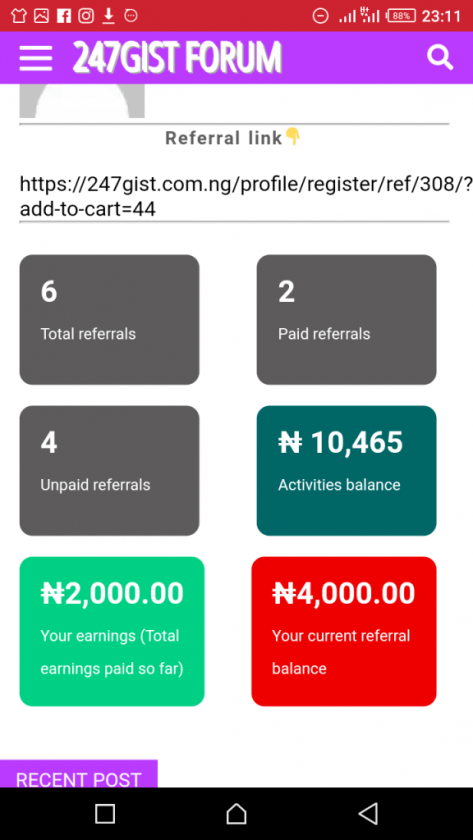Tap the battery indicator icon
The width and height of the screenshot is (473, 840).
(x=401, y=16)
